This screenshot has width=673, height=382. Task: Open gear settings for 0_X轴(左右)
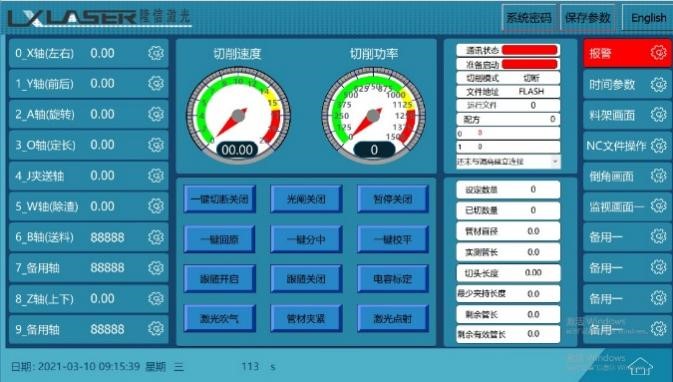[156, 53]
